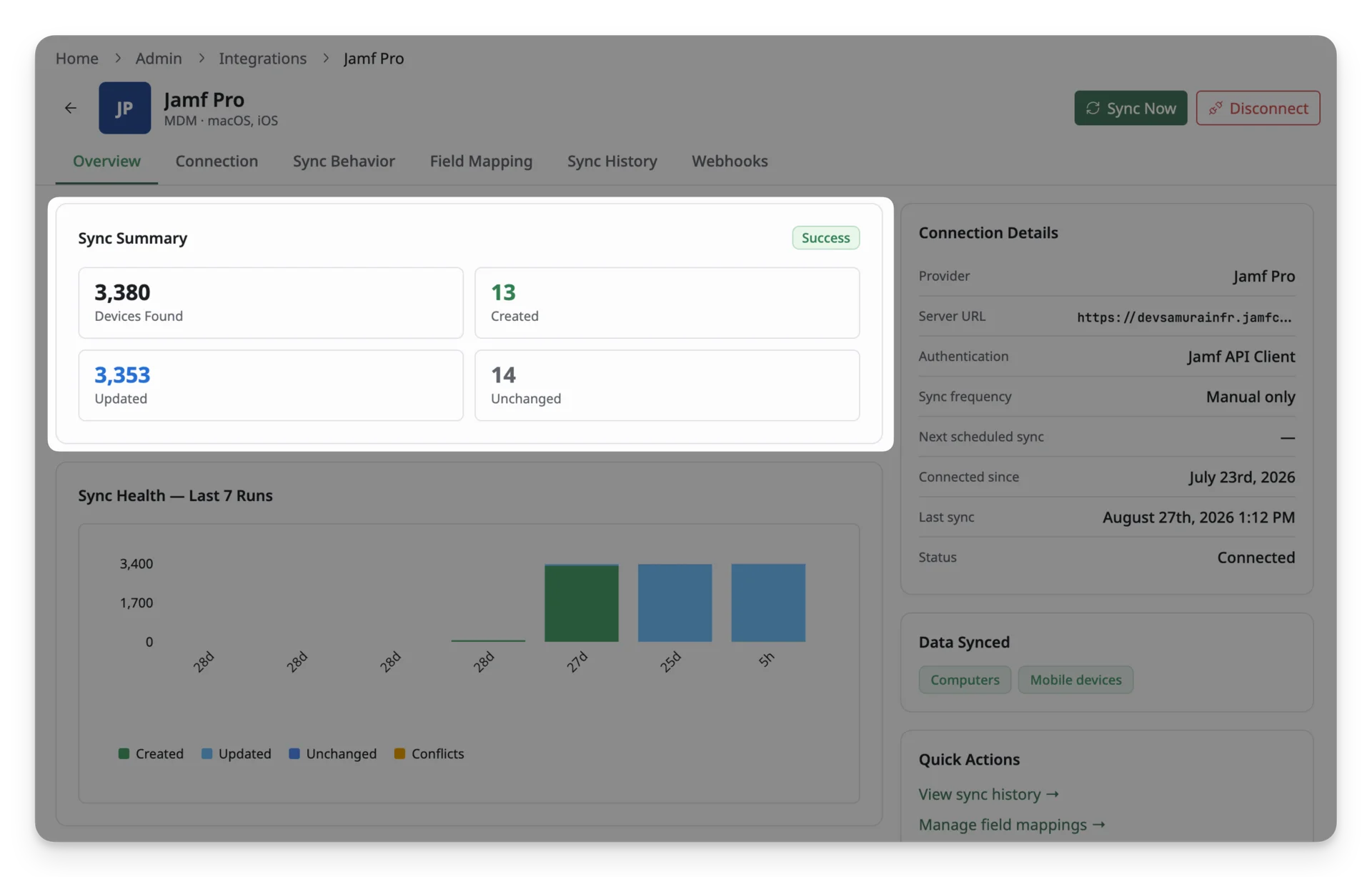Click the red Disconnect button

pyautogui.click(x=1258, y=108)
